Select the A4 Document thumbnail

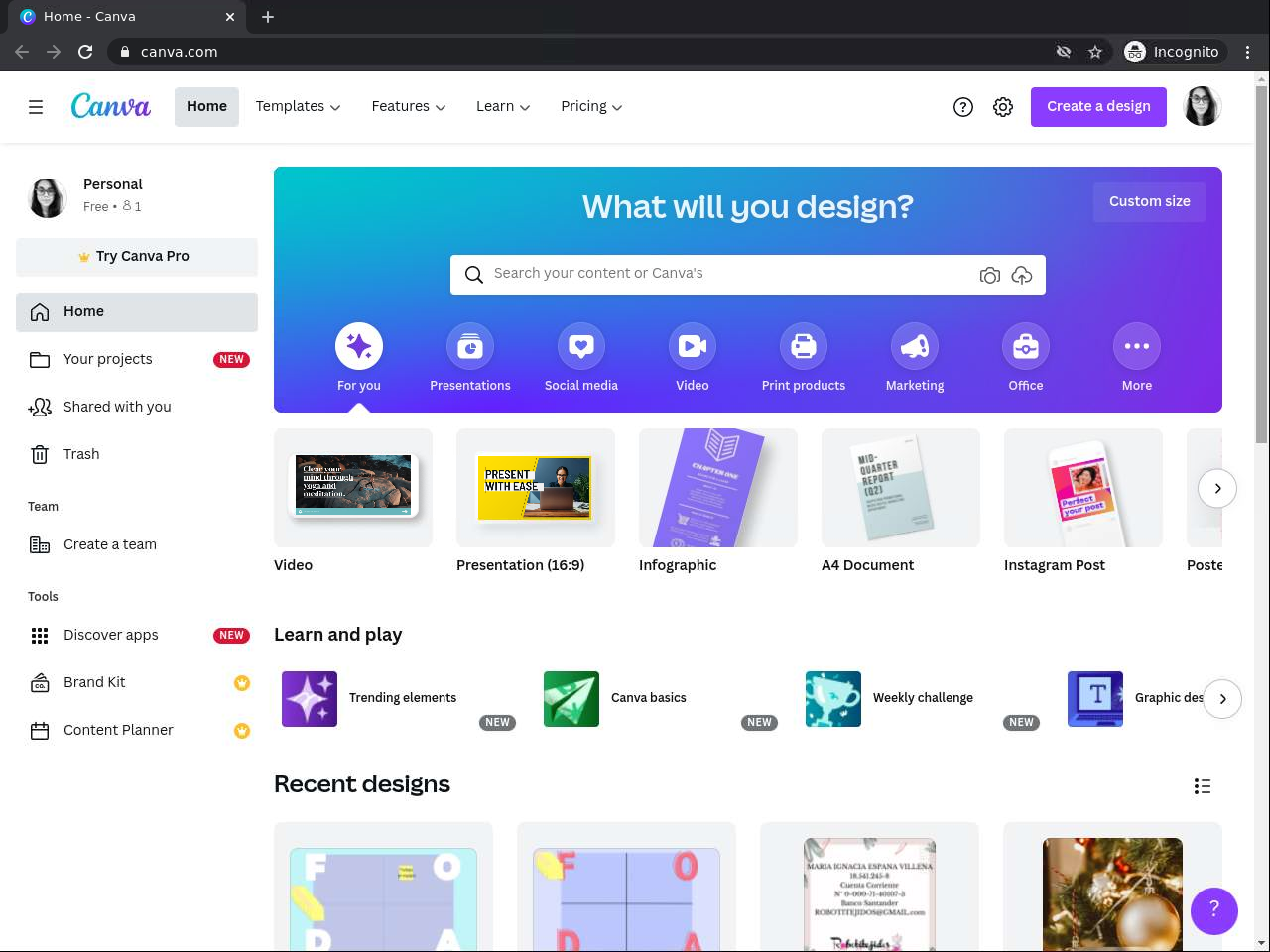901,488
